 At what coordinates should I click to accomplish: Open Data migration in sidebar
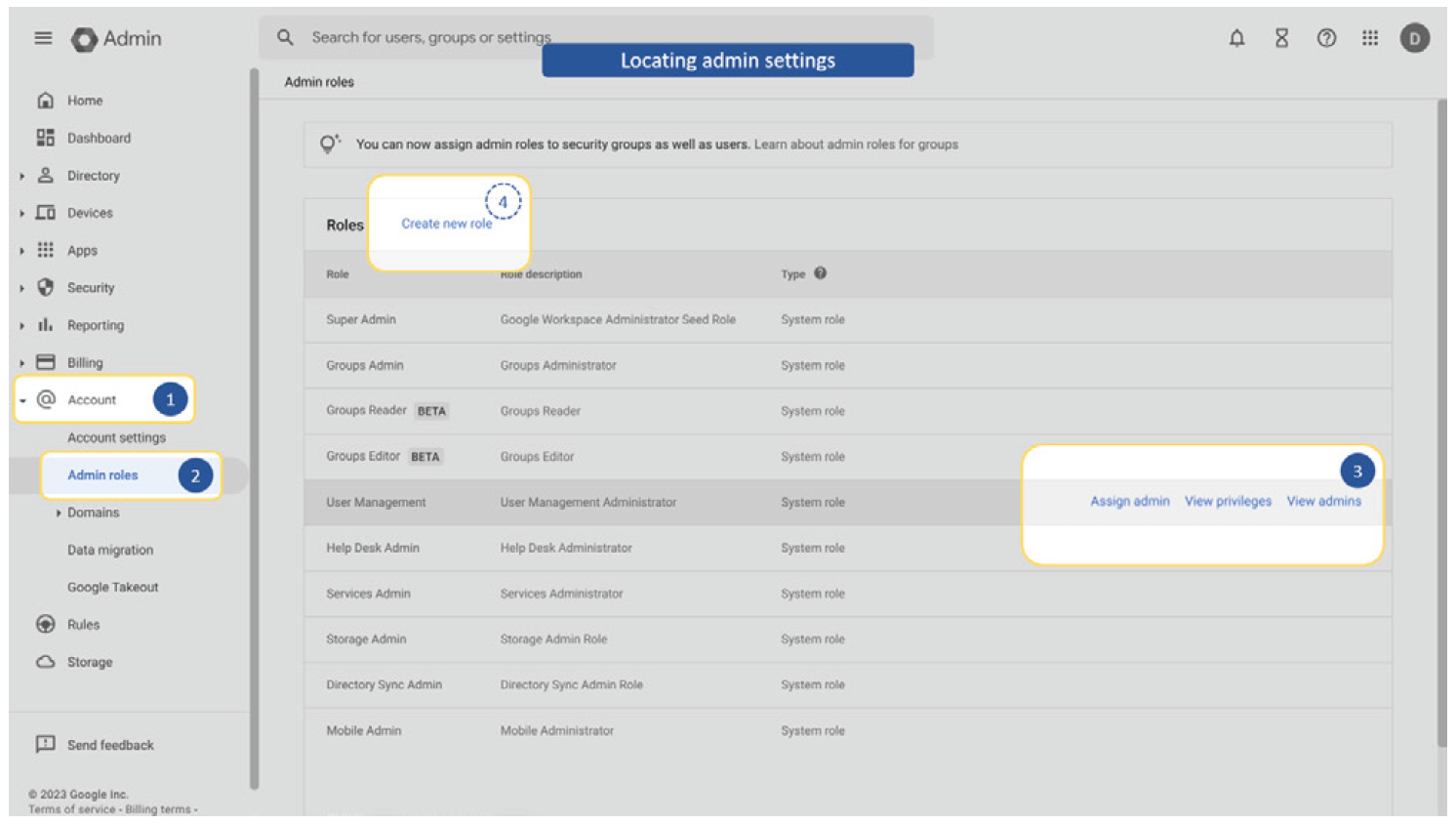(110, 550)
